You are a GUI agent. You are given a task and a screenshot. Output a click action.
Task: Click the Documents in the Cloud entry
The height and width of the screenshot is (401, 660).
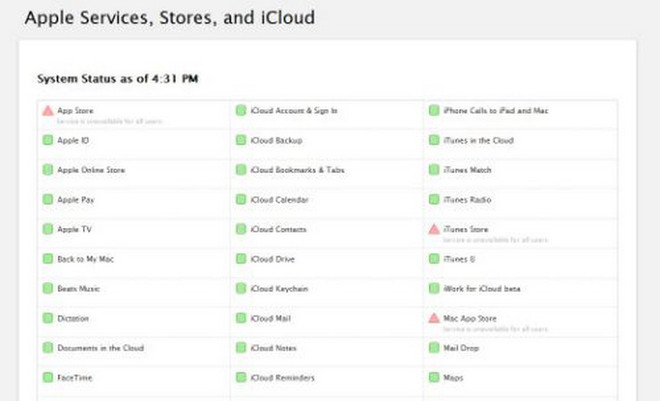100,348
